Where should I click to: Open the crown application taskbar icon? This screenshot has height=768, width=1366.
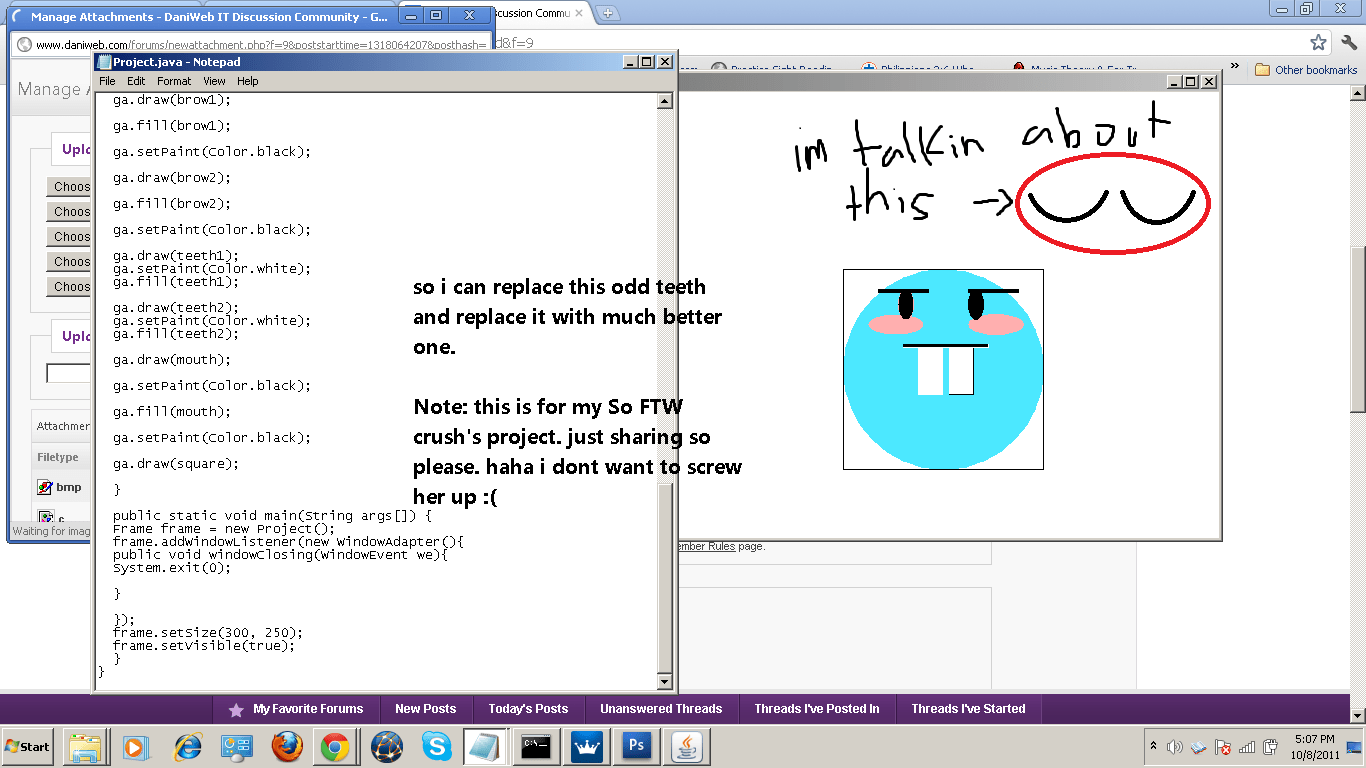click(586, 747)
